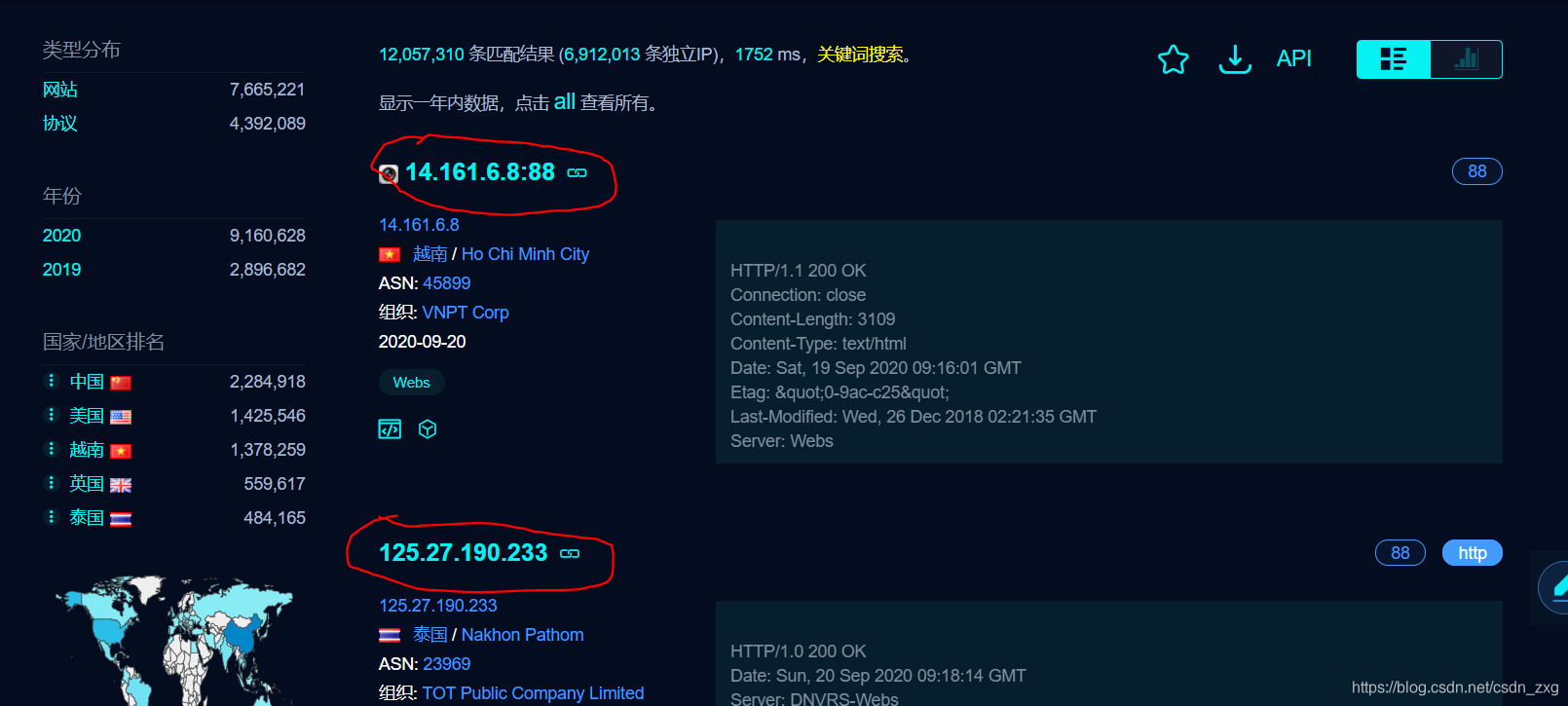The image size is (1568, 706).
Task: Open the 14.161.6.8:88 result title
Action: pyautogui.click(x=480, y=172)
